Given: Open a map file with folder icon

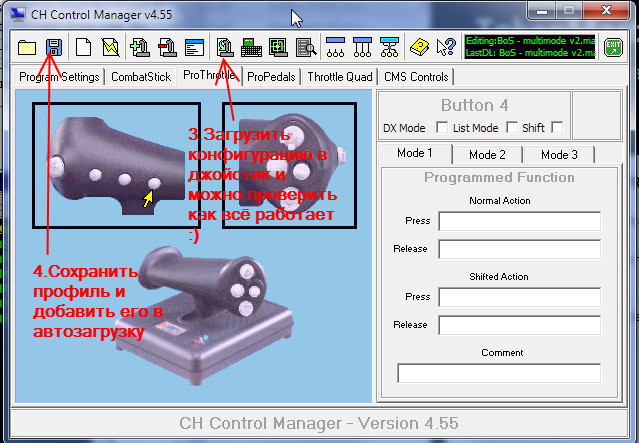Looking at the screenshot, I should tap(27, 47).
